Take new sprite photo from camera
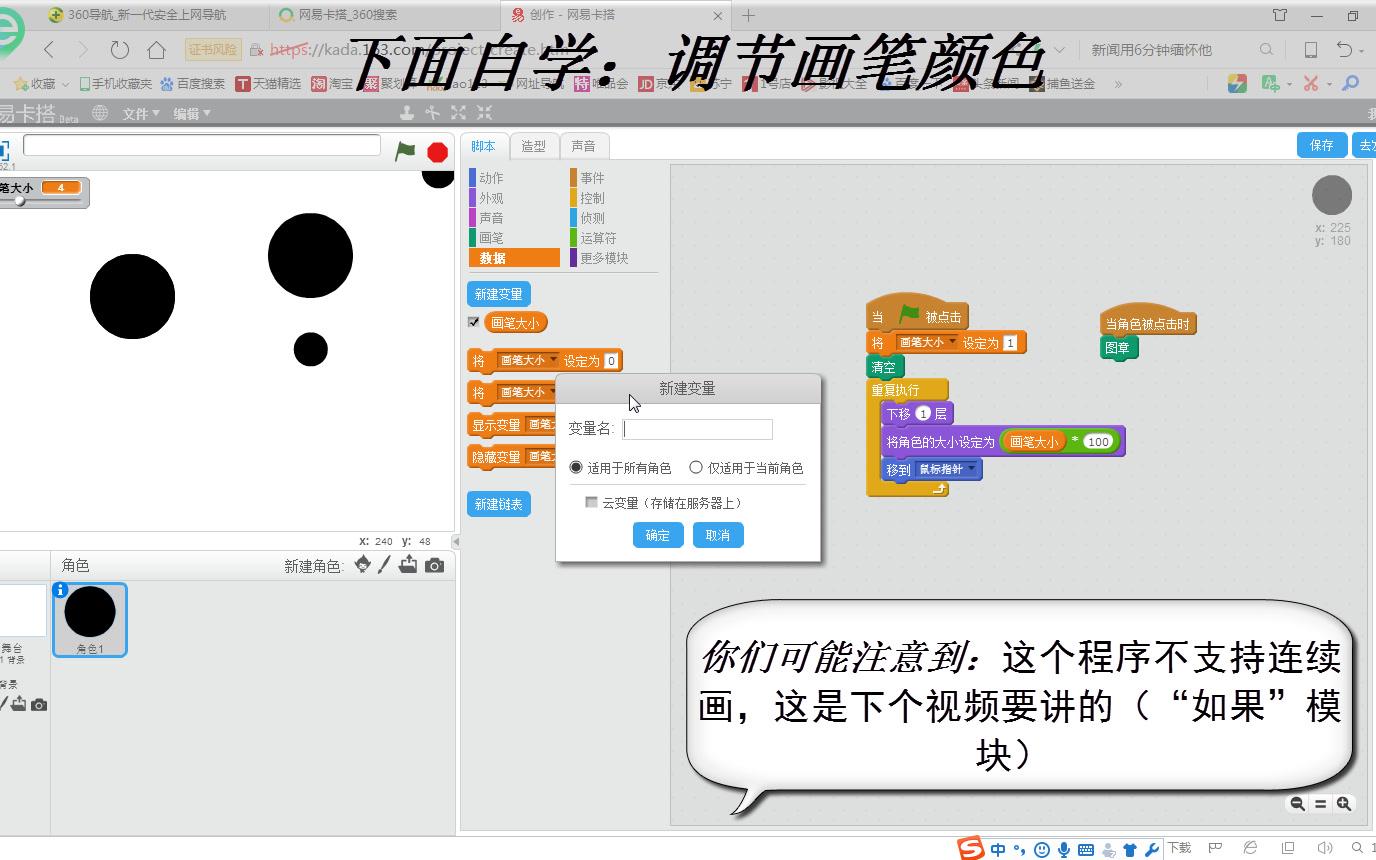 click(x=434, y=566)
